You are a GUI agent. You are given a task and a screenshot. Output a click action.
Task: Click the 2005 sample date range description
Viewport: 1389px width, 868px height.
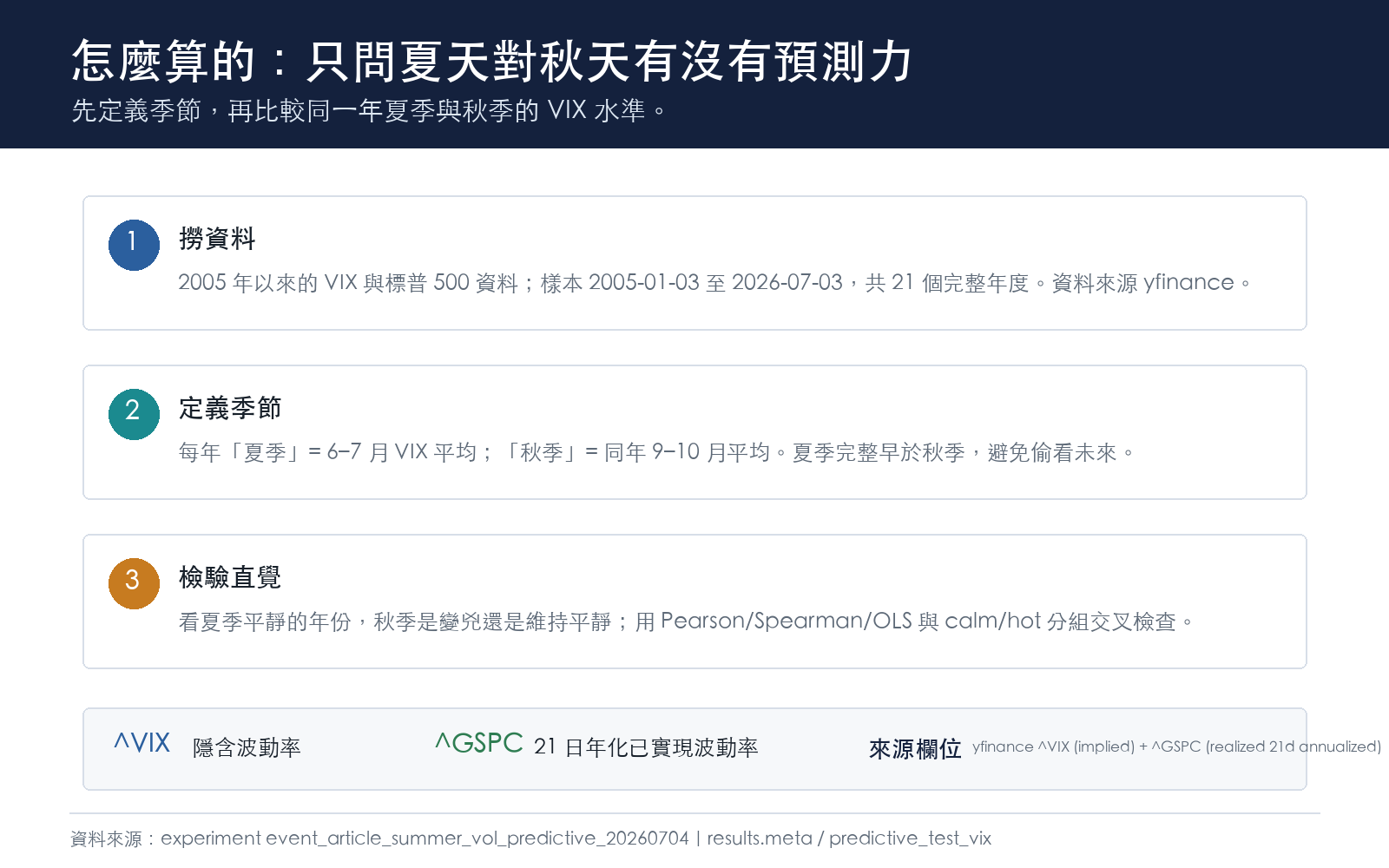pyautogui.click(x=715, y=283)
